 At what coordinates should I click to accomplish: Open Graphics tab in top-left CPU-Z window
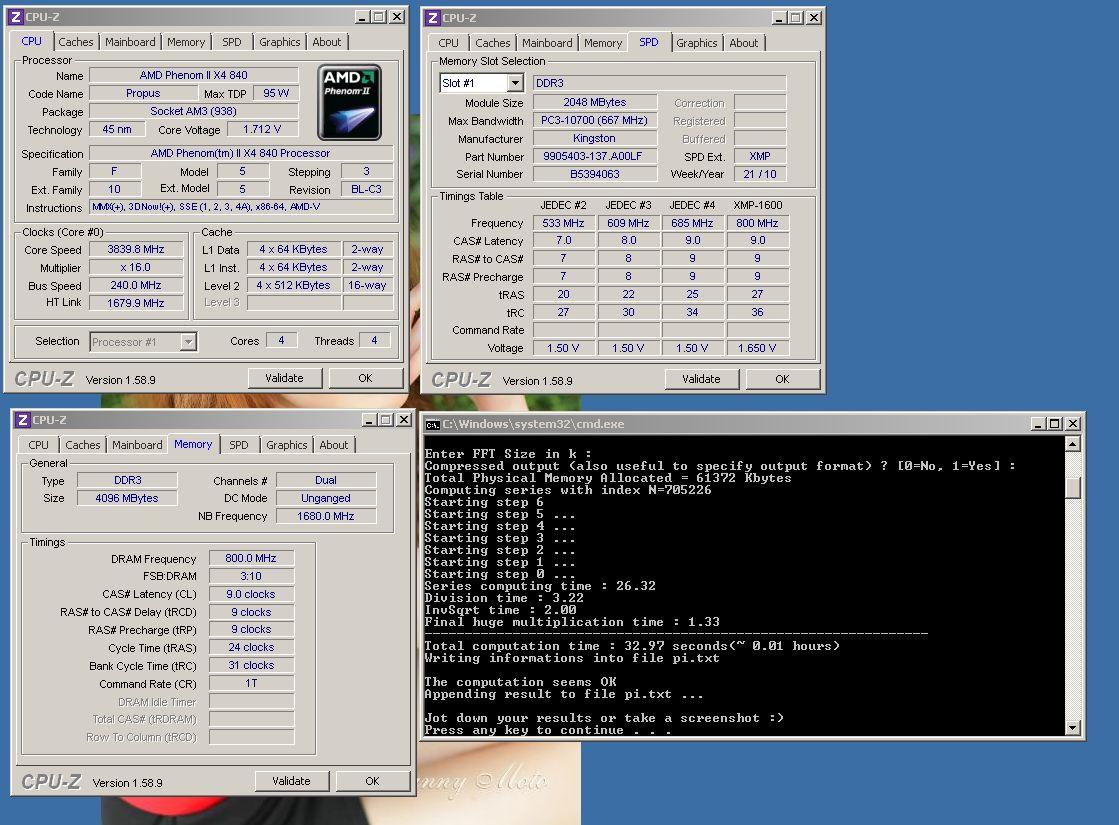tap(280, 42)
